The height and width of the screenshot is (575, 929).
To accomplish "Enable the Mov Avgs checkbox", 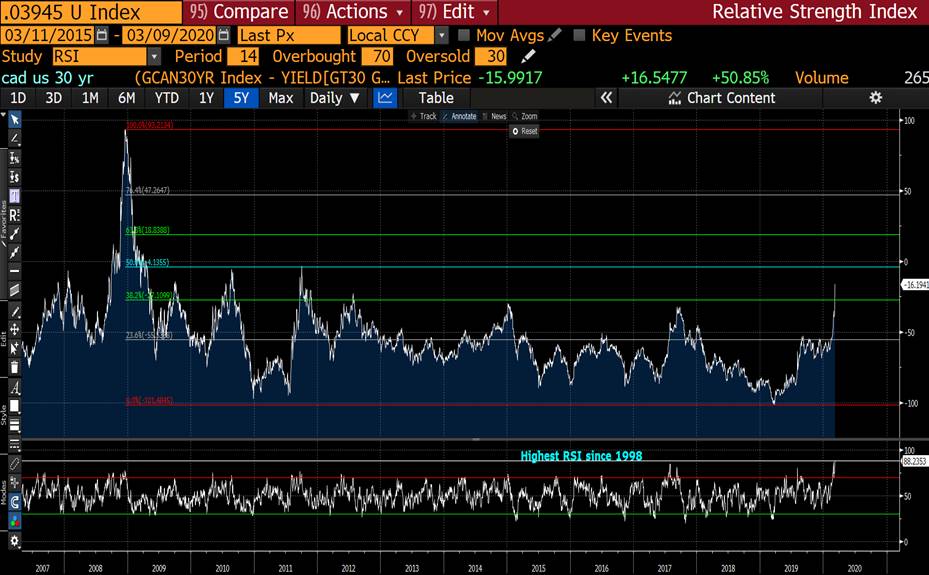I will (x=464, y=36).
